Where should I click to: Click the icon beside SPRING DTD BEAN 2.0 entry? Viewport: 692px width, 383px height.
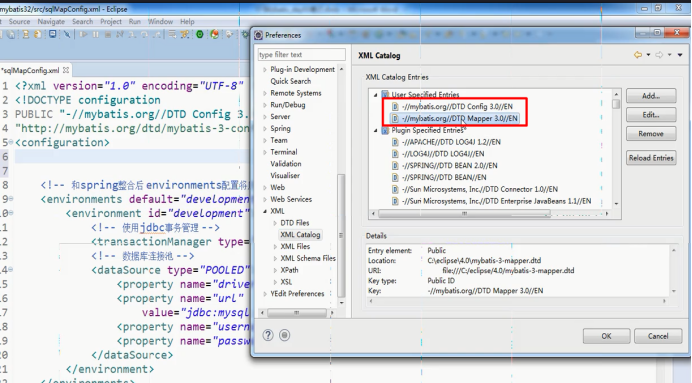click(395, 165)
